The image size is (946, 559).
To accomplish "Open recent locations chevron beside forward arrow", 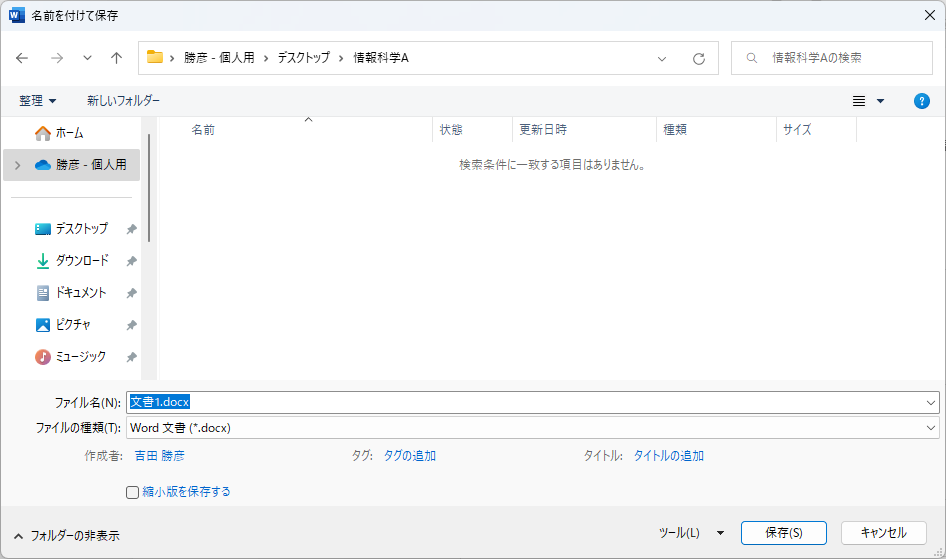I will pyautogui.click(x=87, y=58).
